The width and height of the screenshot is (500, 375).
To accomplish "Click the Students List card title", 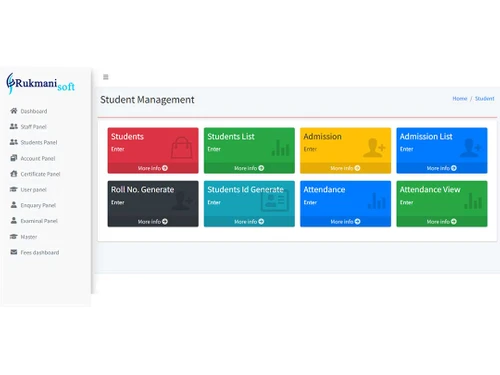I will point(231,137).
